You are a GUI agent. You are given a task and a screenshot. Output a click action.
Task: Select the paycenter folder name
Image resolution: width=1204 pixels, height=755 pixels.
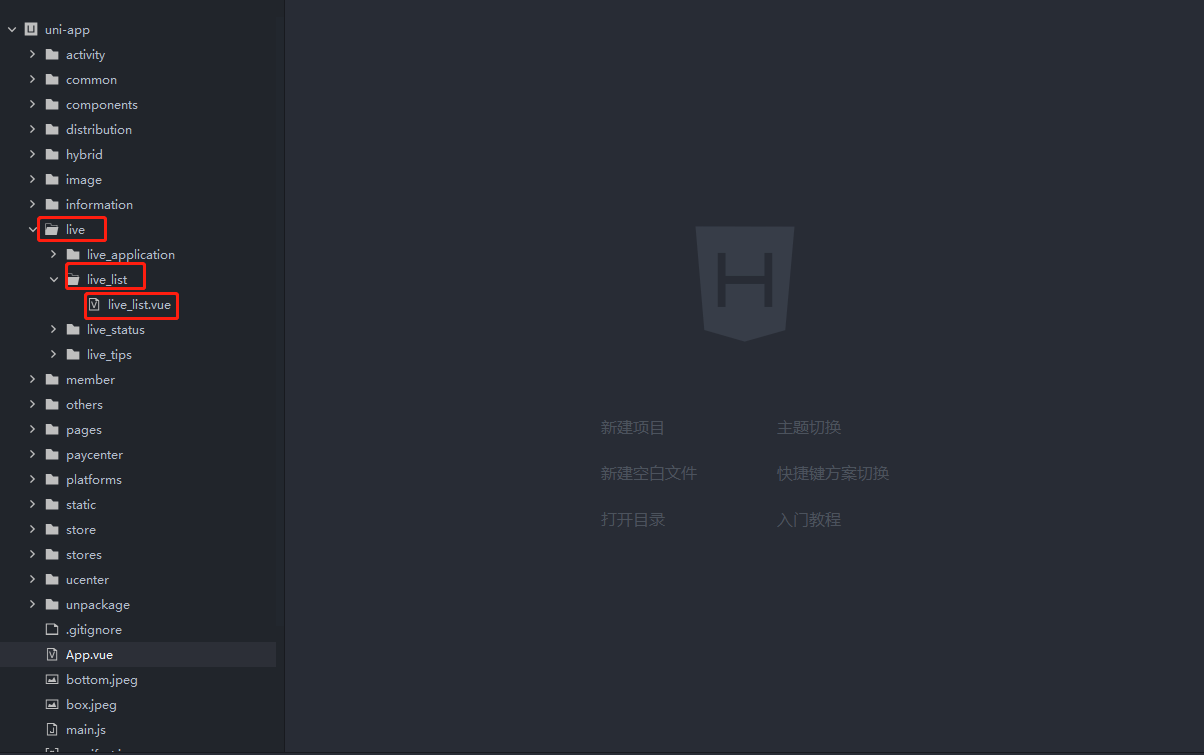(95, 455)
